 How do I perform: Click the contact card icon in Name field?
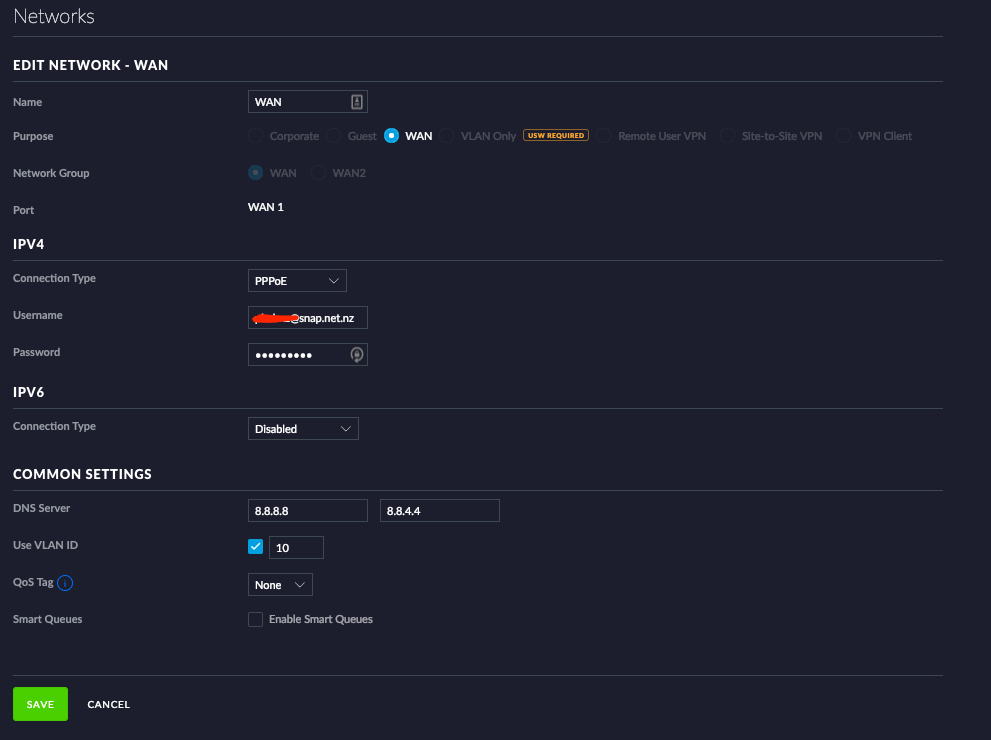(x=356, y=102)
